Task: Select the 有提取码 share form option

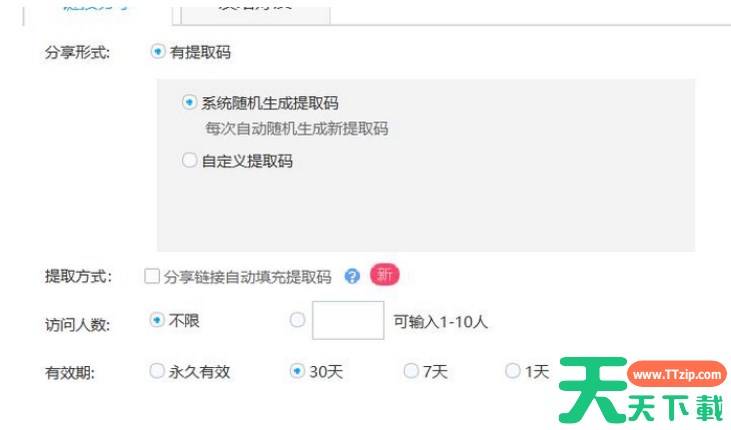Action: [x=158, y=51]
